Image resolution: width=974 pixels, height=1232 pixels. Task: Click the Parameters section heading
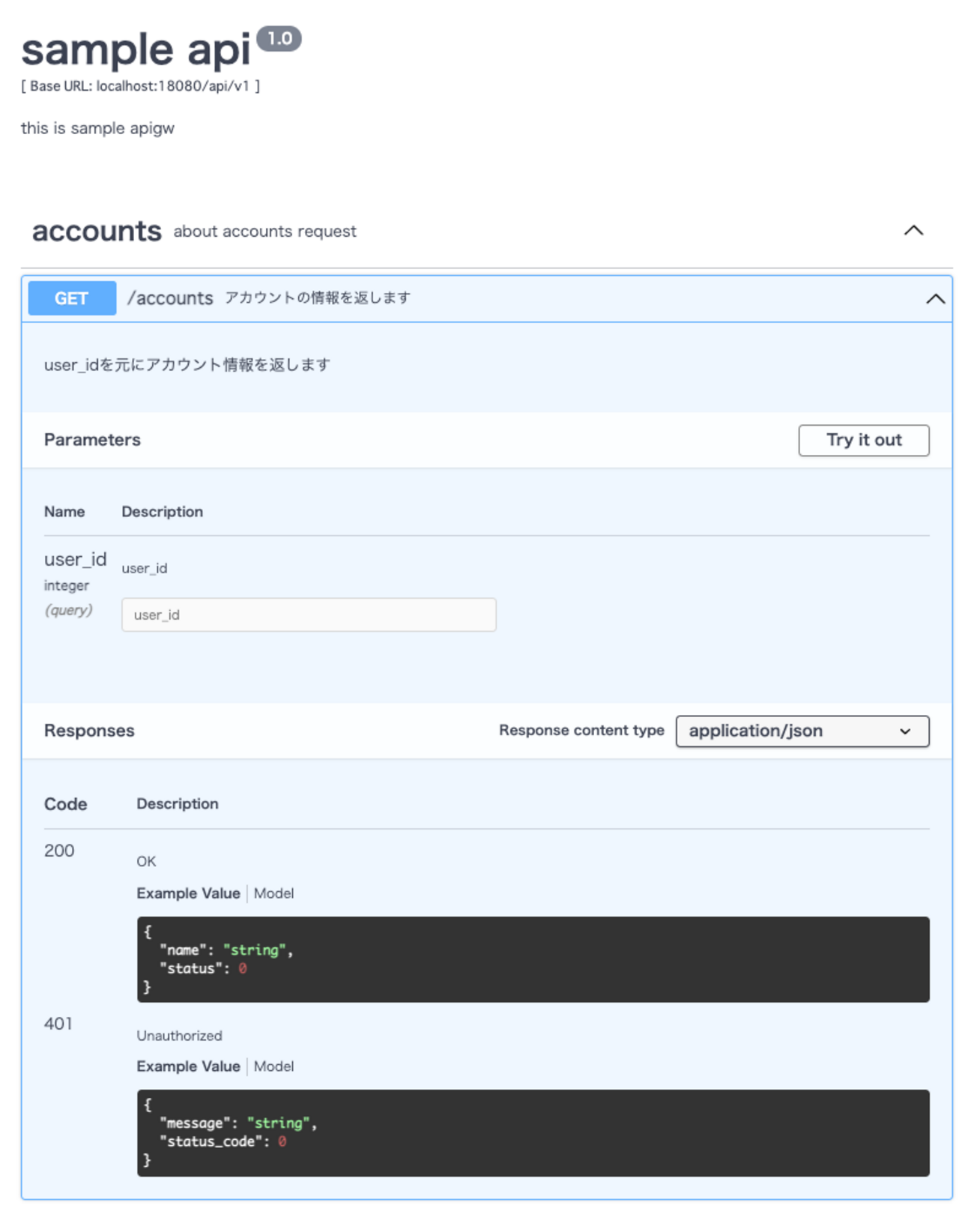92,440
